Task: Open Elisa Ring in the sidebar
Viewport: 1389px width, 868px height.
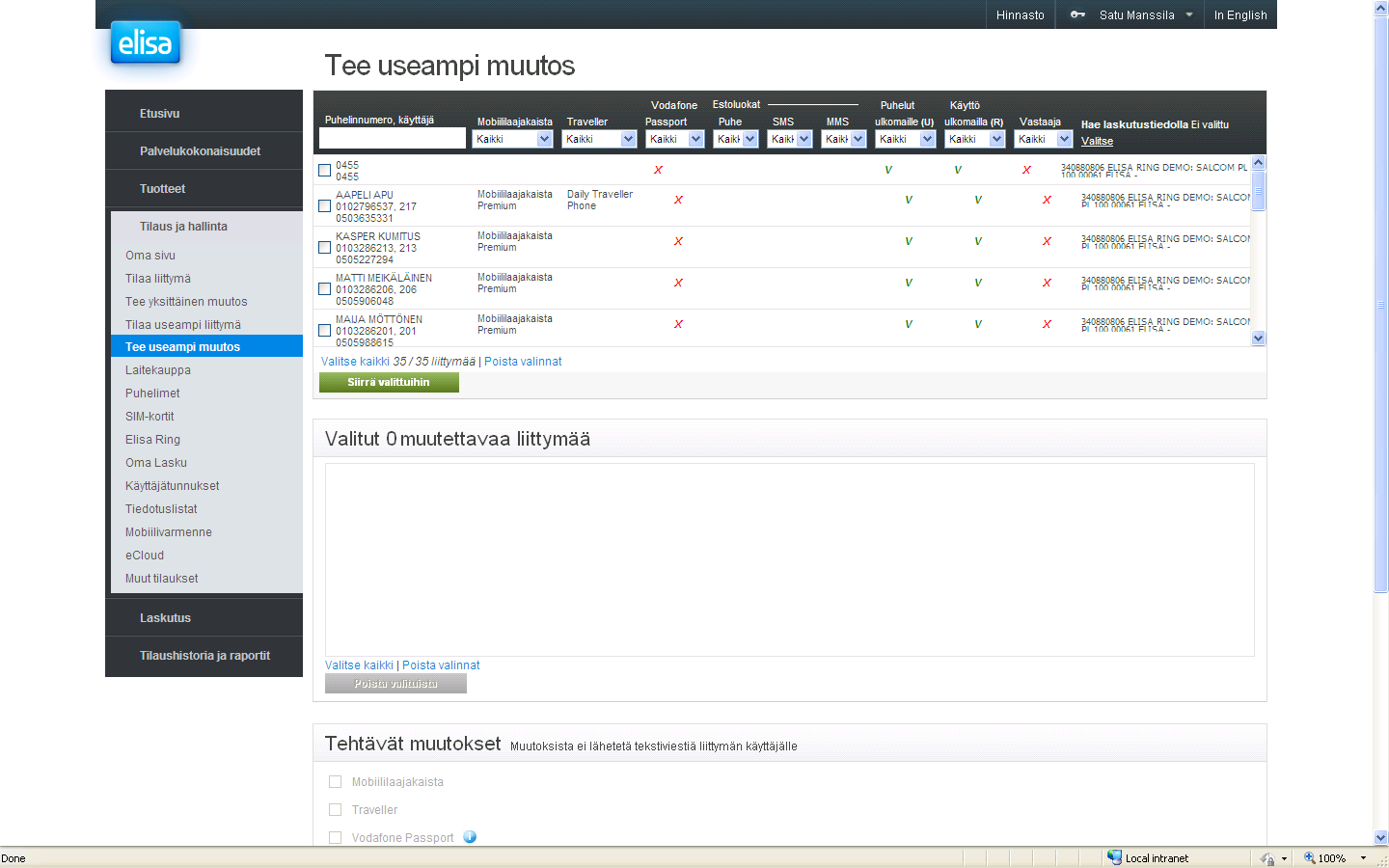Action: (152, 440)
